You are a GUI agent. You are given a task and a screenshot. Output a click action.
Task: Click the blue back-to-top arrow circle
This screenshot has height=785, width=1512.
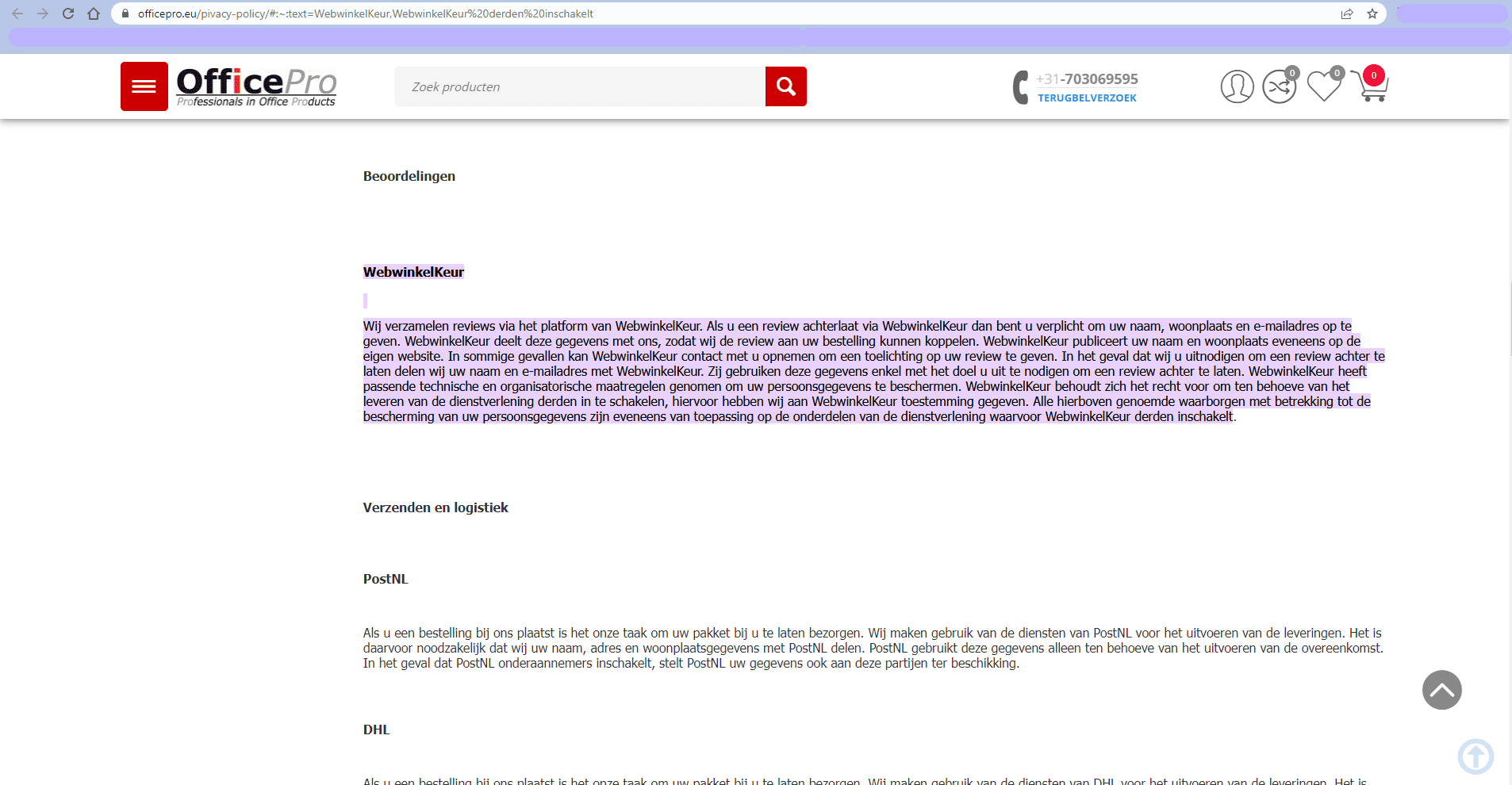click(1475, 756)
